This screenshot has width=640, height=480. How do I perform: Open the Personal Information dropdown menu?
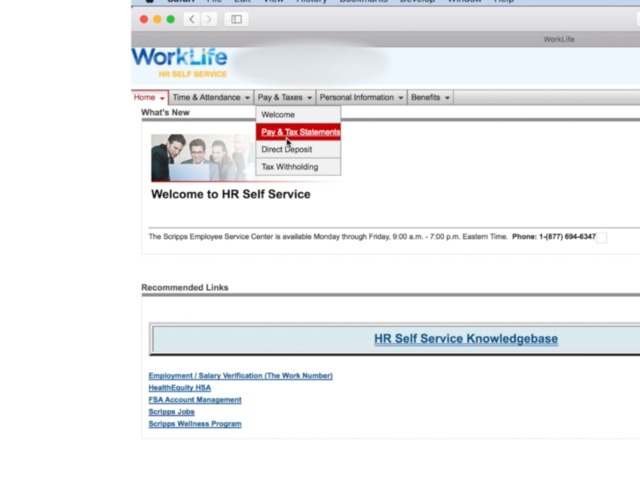[361, 97]
